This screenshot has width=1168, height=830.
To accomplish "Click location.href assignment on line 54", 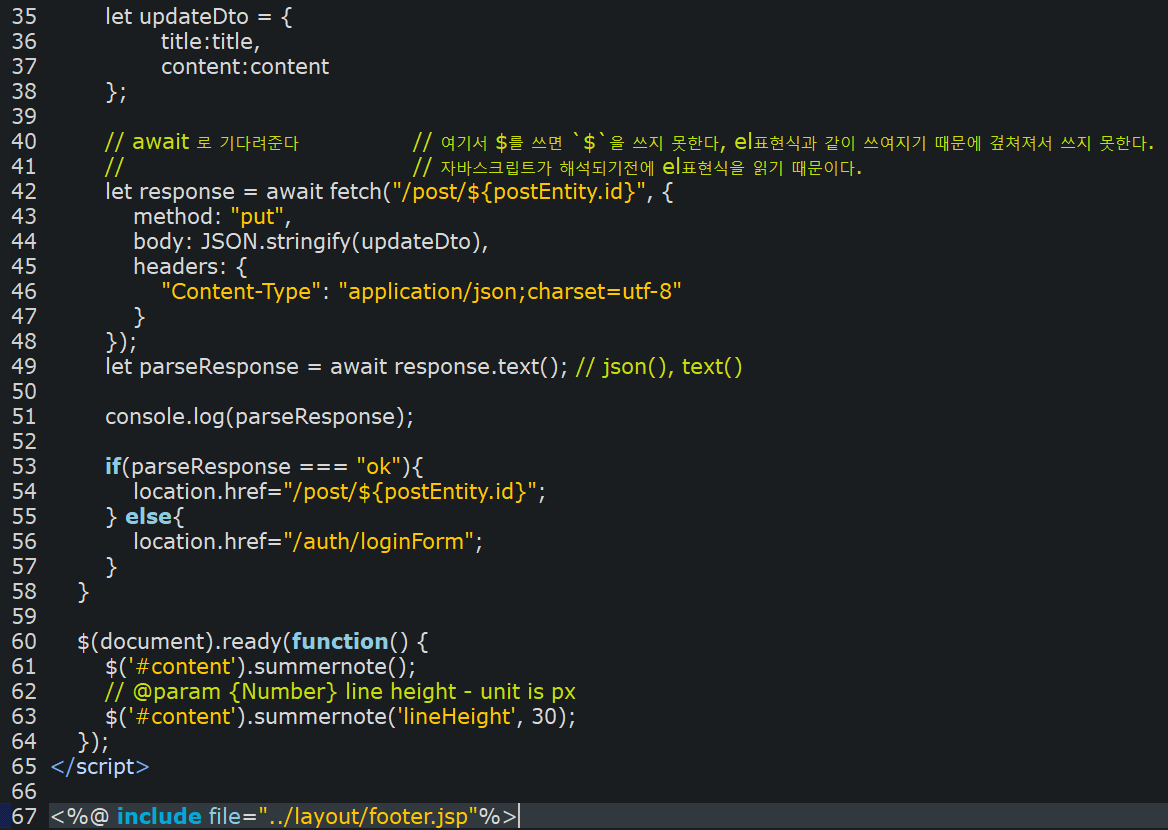I will [x=339, y=492].
